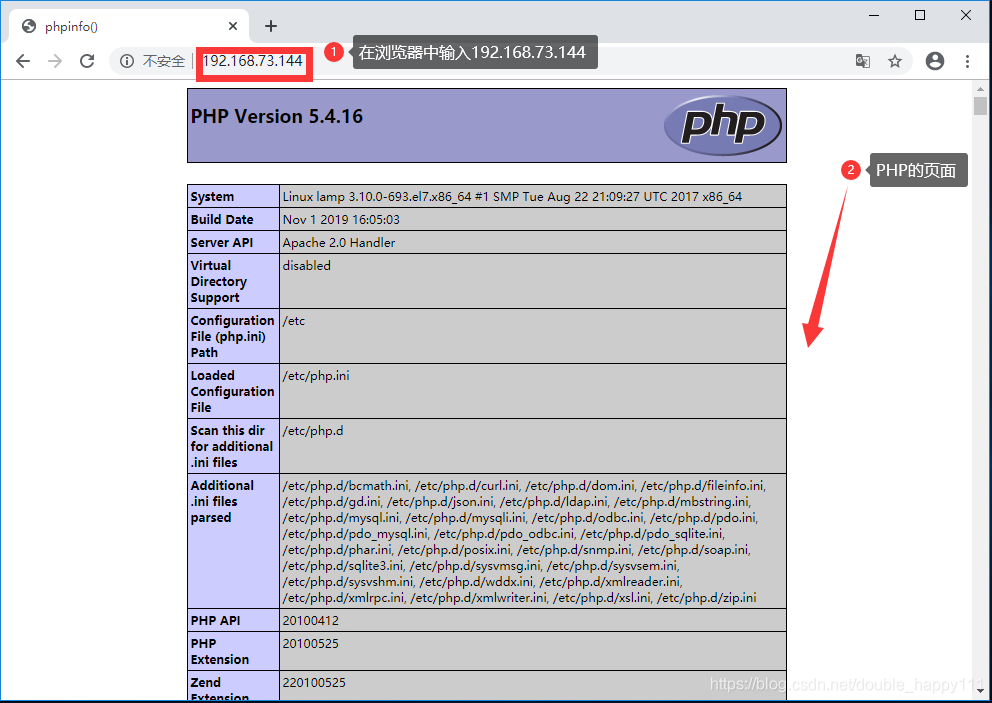Minimize the Chrome window

pyautogui.click(x=874, y=15)
